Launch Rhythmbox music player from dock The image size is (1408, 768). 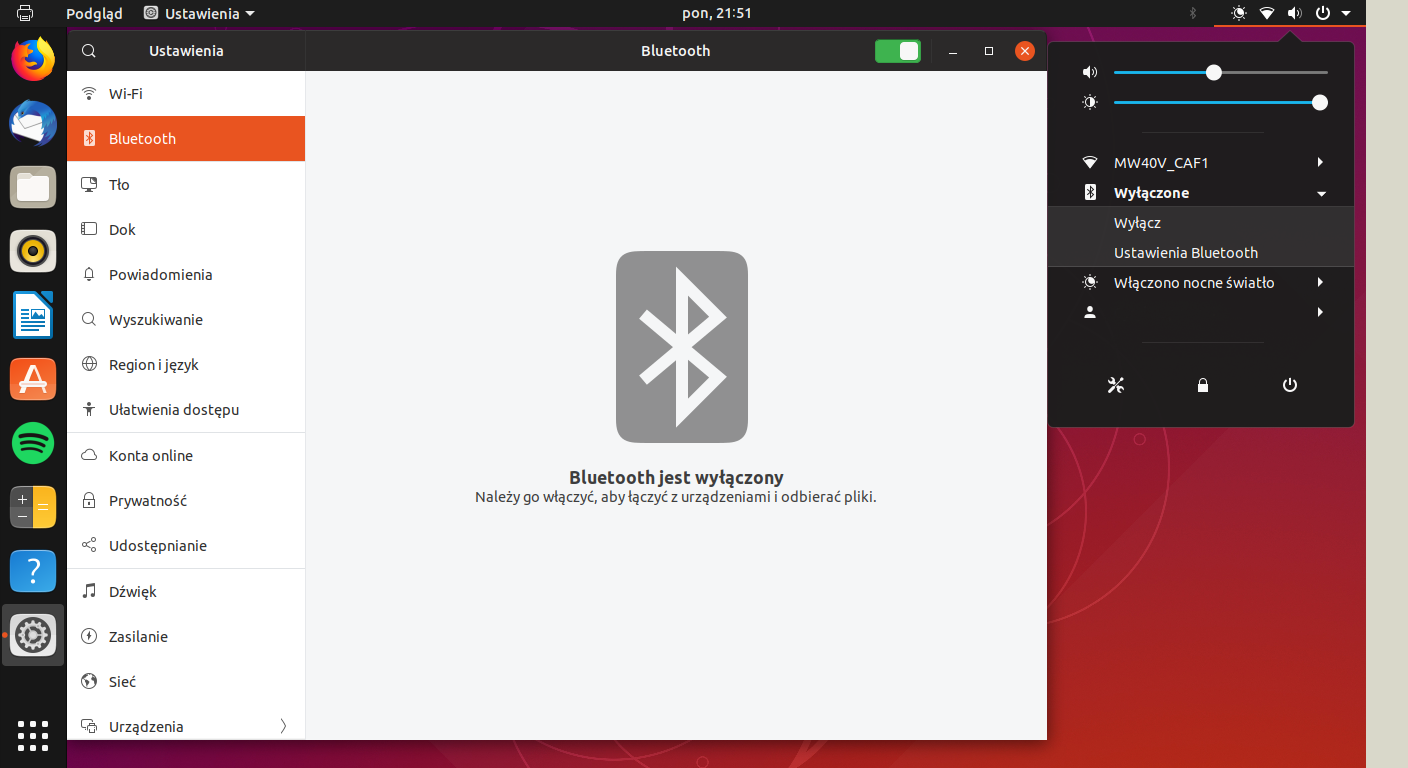point(33,251)
